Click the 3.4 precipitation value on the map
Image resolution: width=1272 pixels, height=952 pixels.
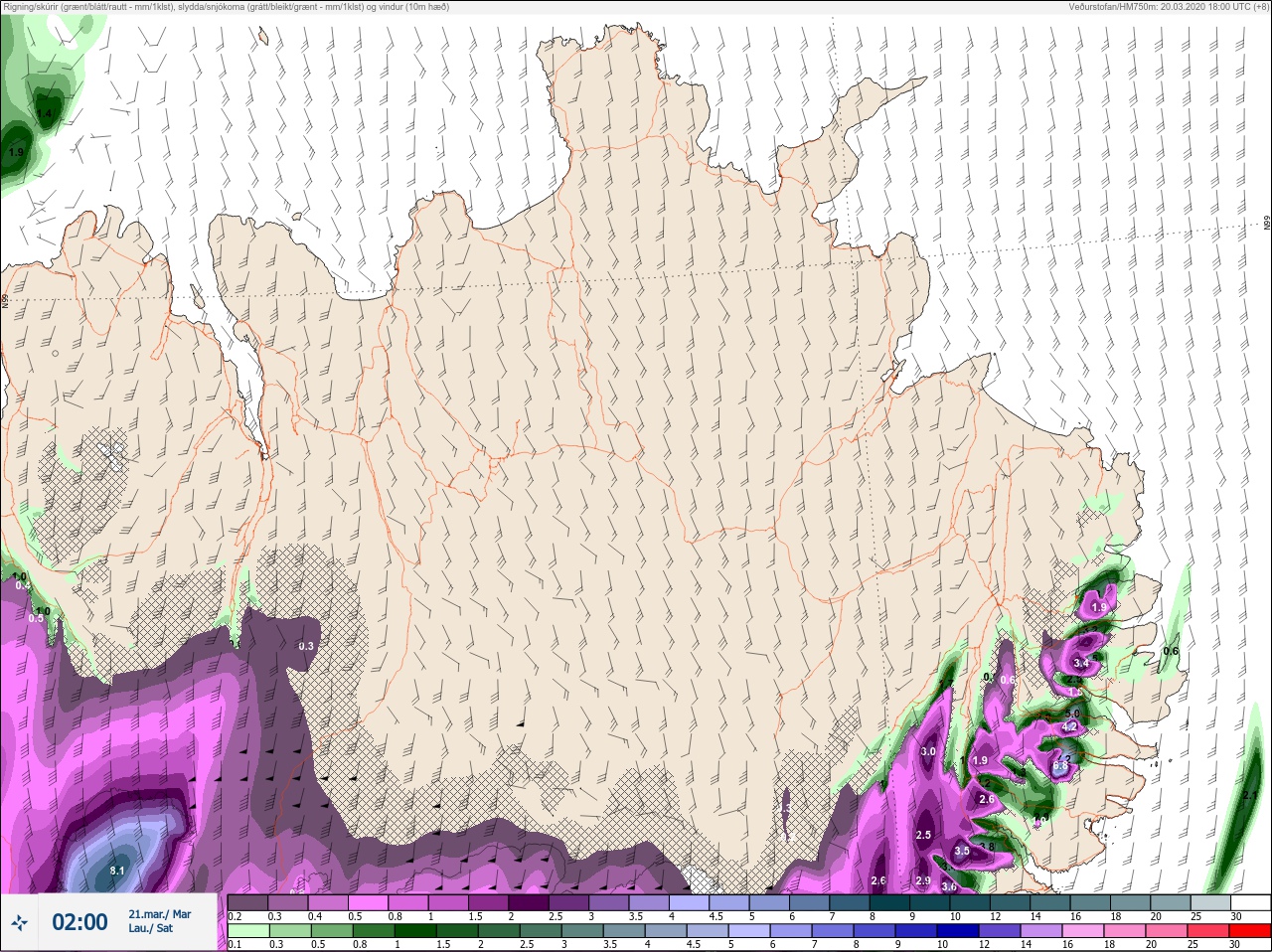coord(1081,663)
